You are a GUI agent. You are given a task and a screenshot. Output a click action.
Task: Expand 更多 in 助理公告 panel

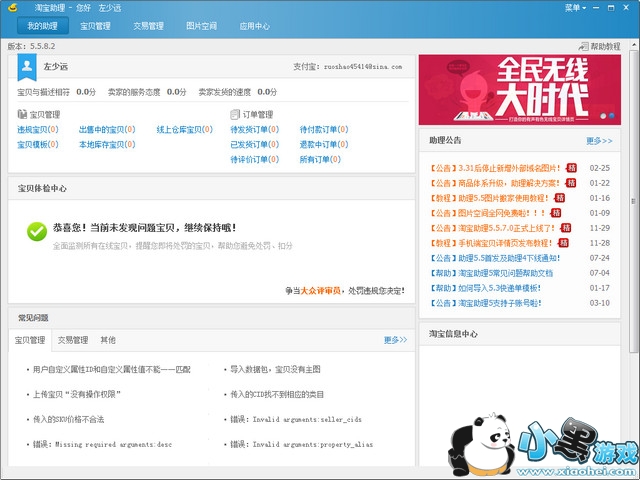click(598, 141)
